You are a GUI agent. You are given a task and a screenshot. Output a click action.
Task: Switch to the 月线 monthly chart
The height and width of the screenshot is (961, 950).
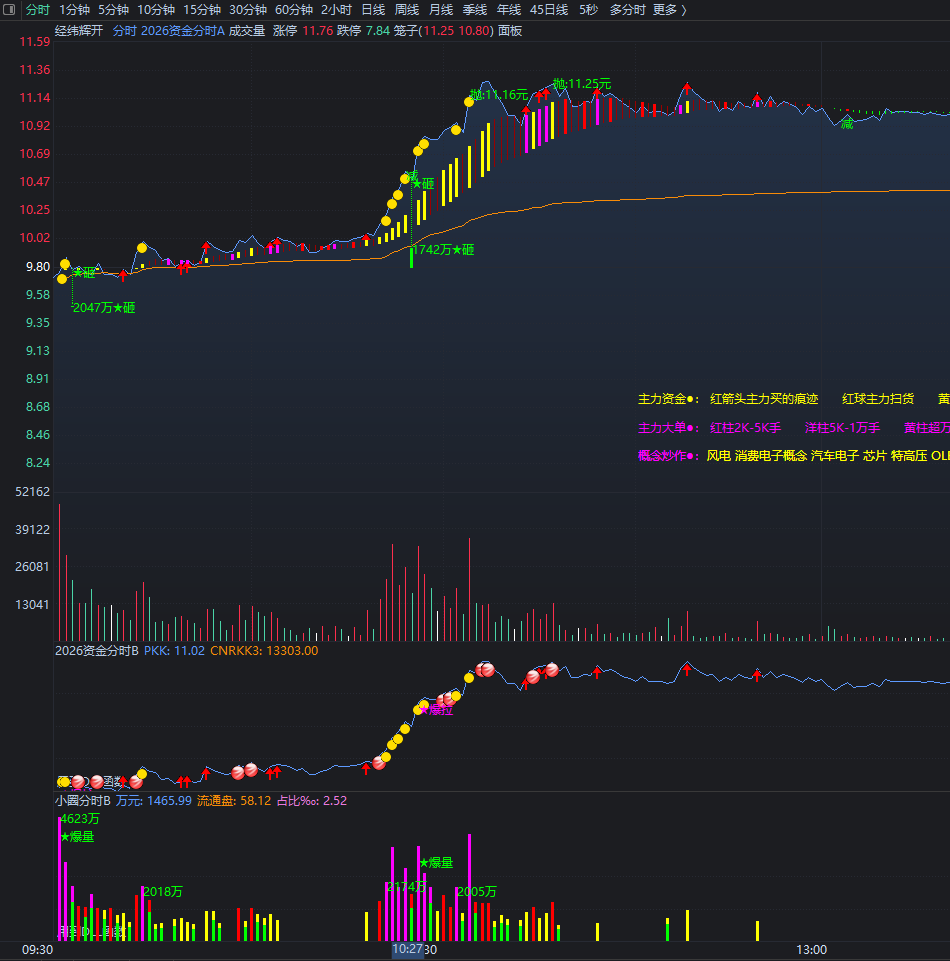(441, 10)
